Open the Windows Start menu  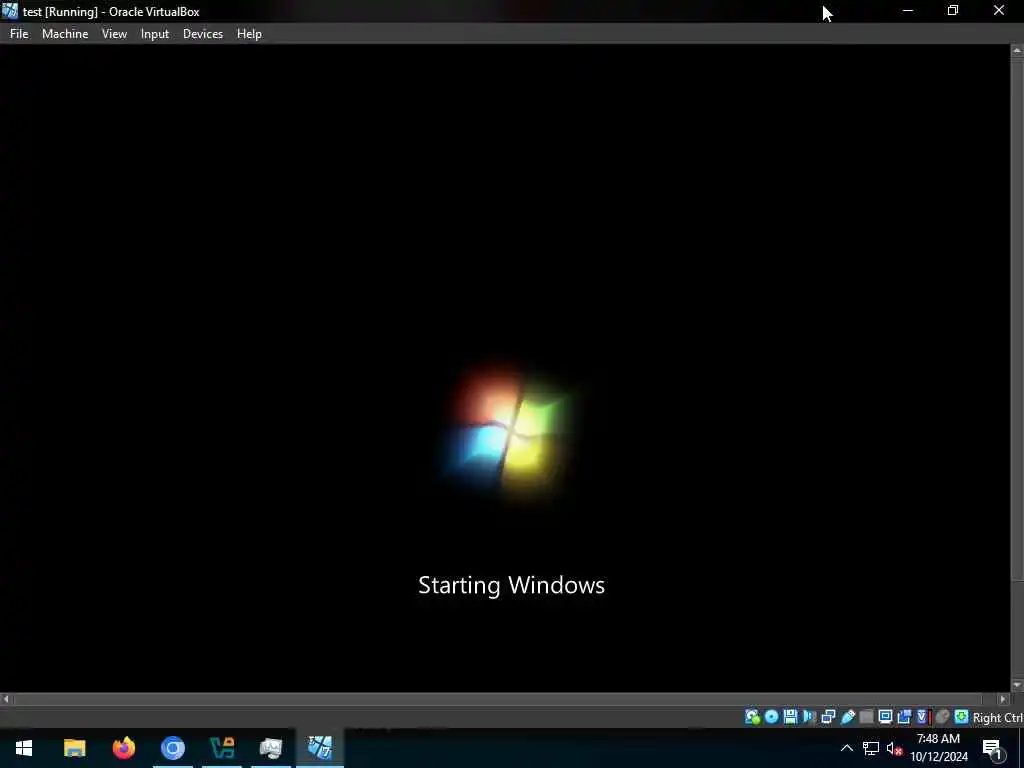tap(24, 748)
